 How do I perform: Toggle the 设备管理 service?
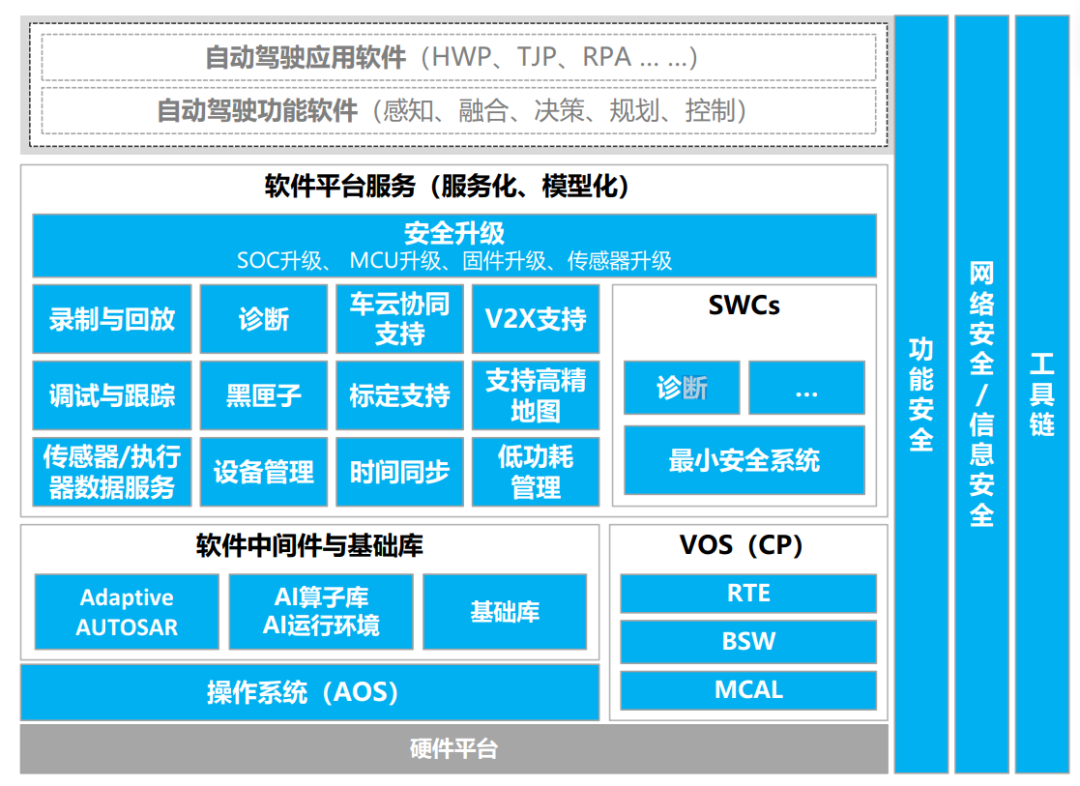(264, 471)
